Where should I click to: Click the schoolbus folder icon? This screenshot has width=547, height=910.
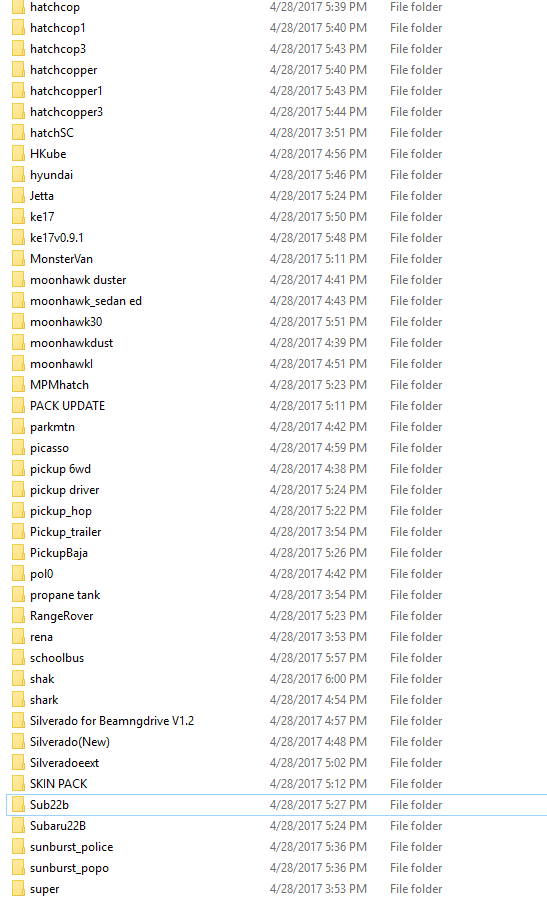coord(18,658)
